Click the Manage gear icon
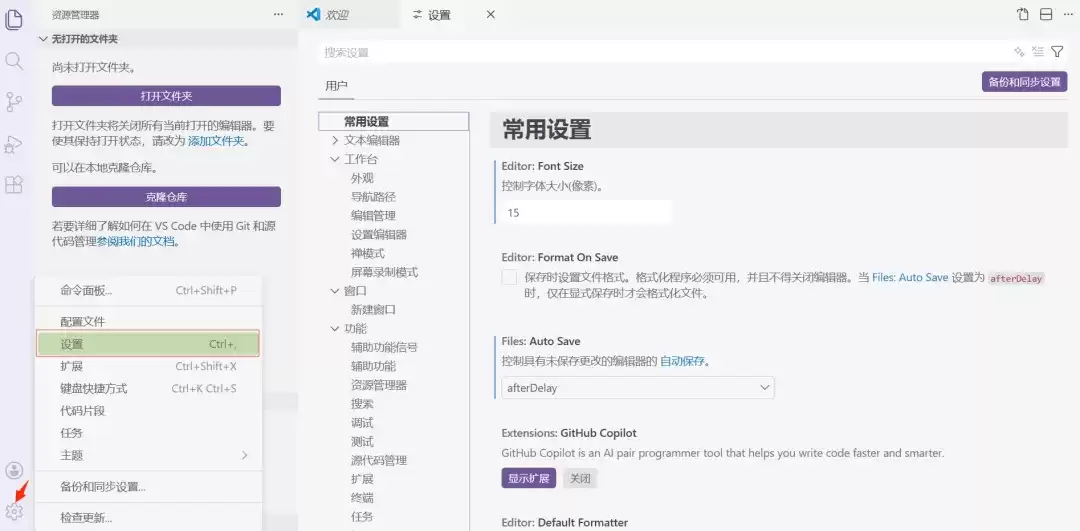The width and height of the screenshot is (1080, 531). tap(14, 512)
